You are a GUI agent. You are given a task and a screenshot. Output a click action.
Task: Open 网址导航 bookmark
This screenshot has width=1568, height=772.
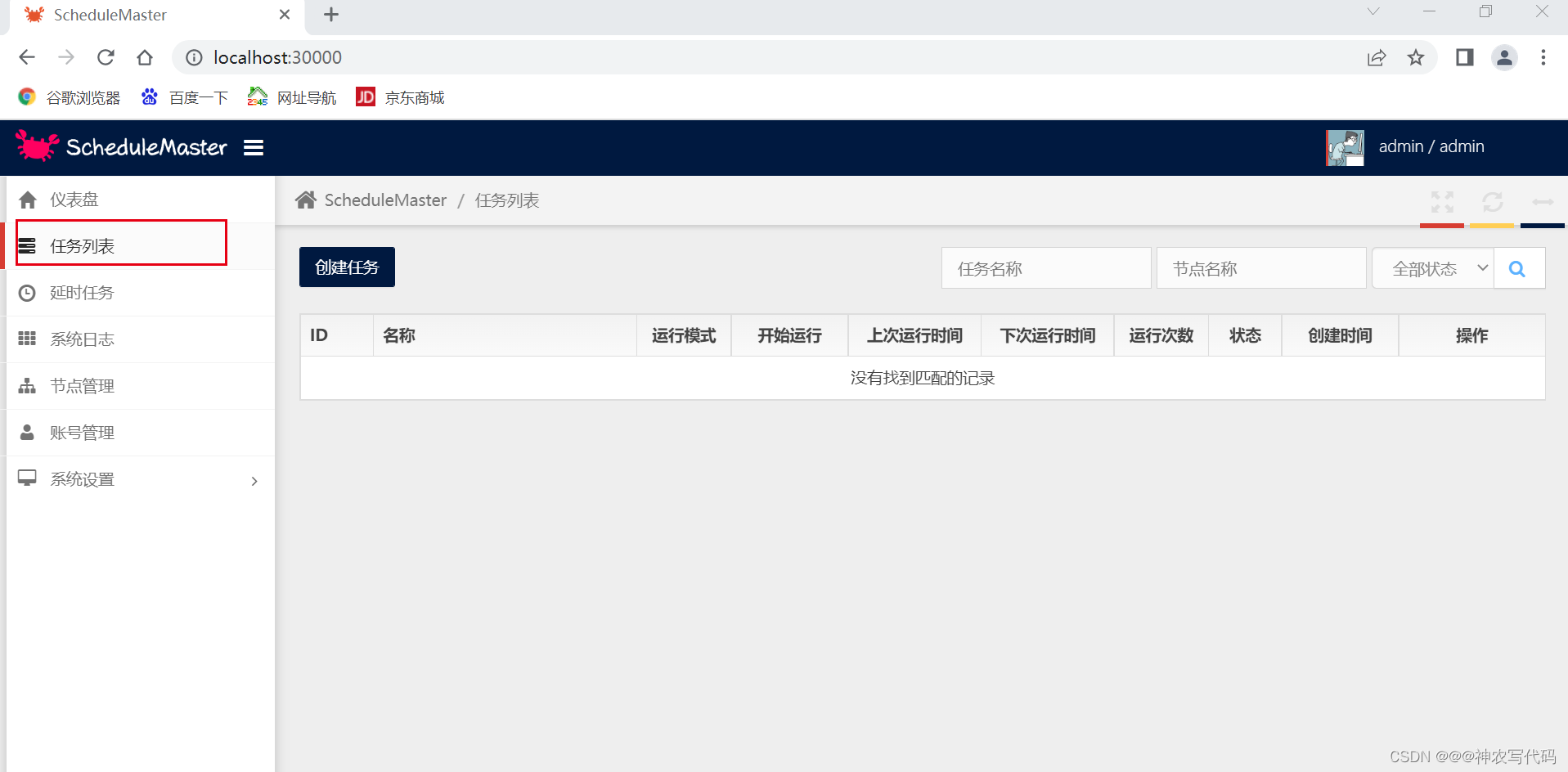(292, 97)
